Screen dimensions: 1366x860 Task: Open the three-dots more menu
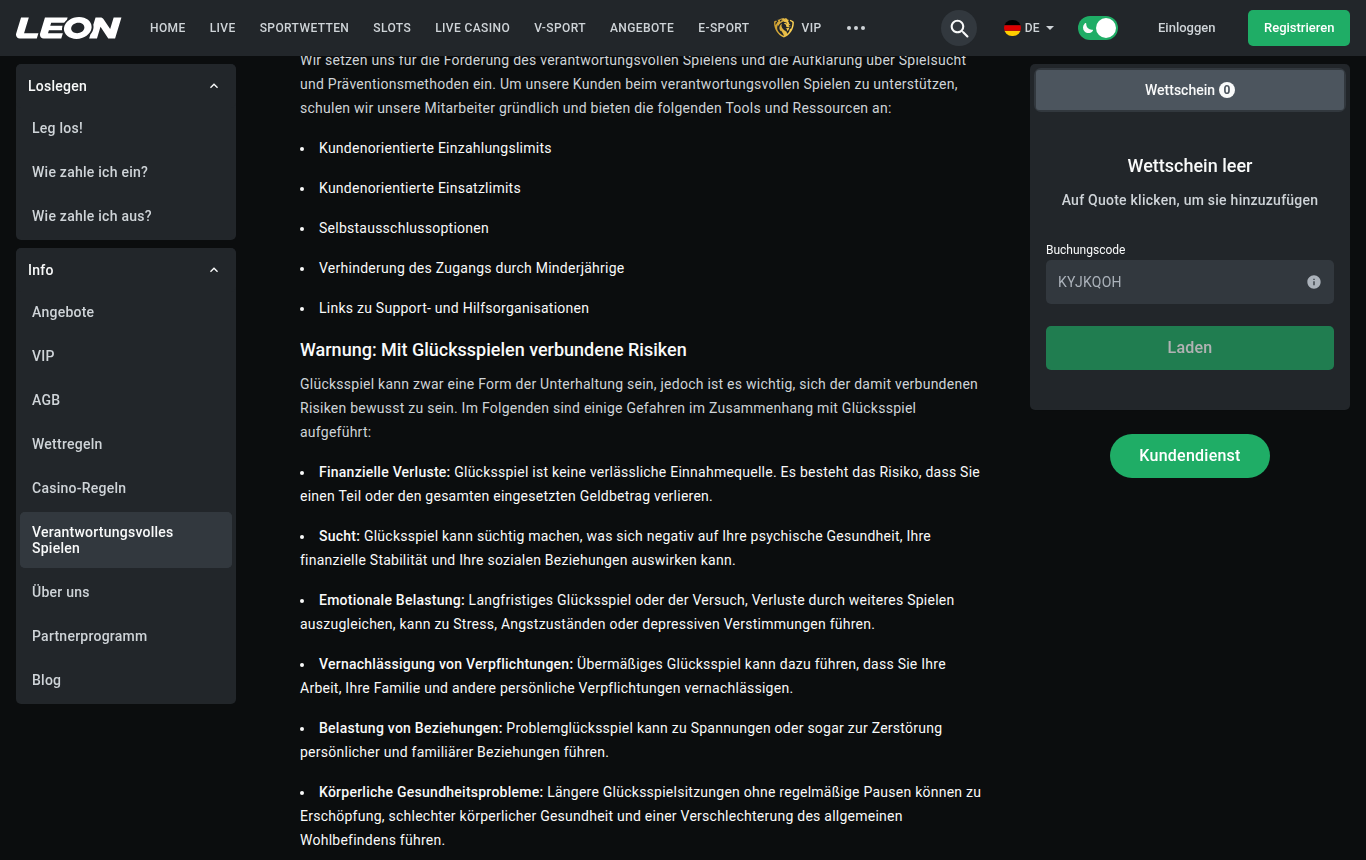coord(856,28)
